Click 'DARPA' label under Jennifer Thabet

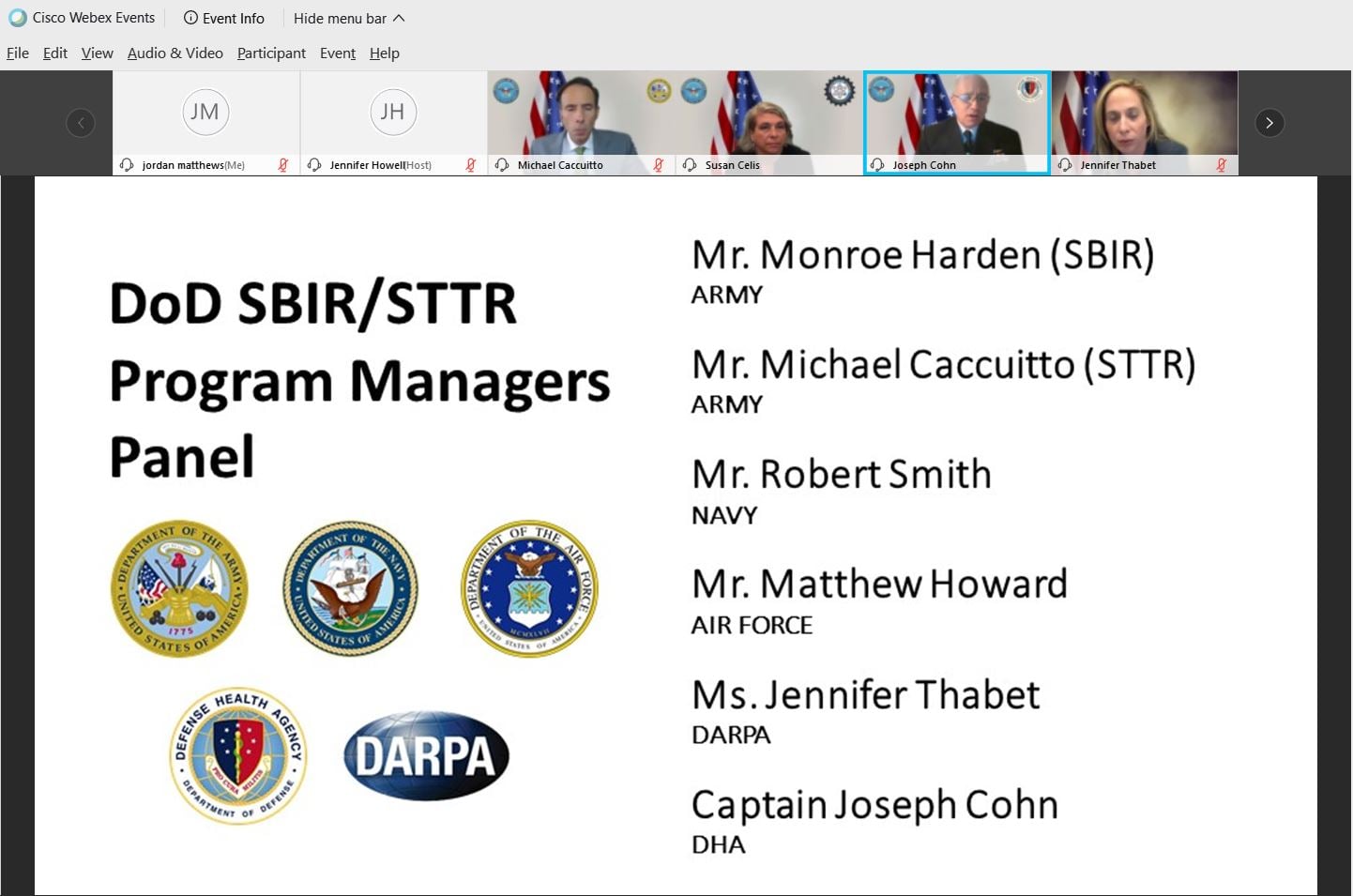[x=731, y=735]
